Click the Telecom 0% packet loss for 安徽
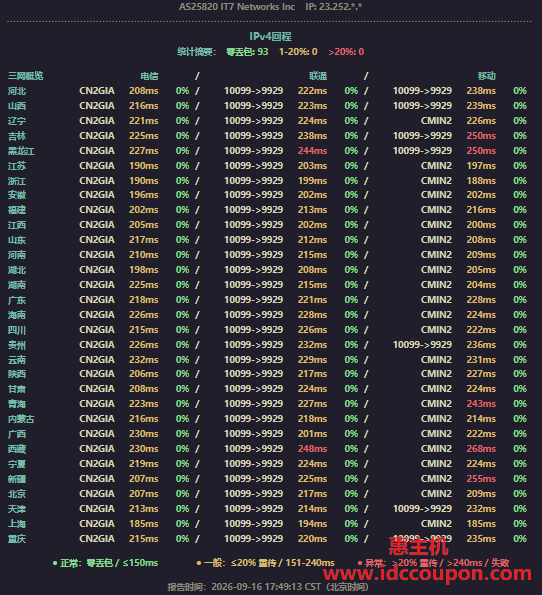Viewport: 542px width, 595px height. pos(183,195)
